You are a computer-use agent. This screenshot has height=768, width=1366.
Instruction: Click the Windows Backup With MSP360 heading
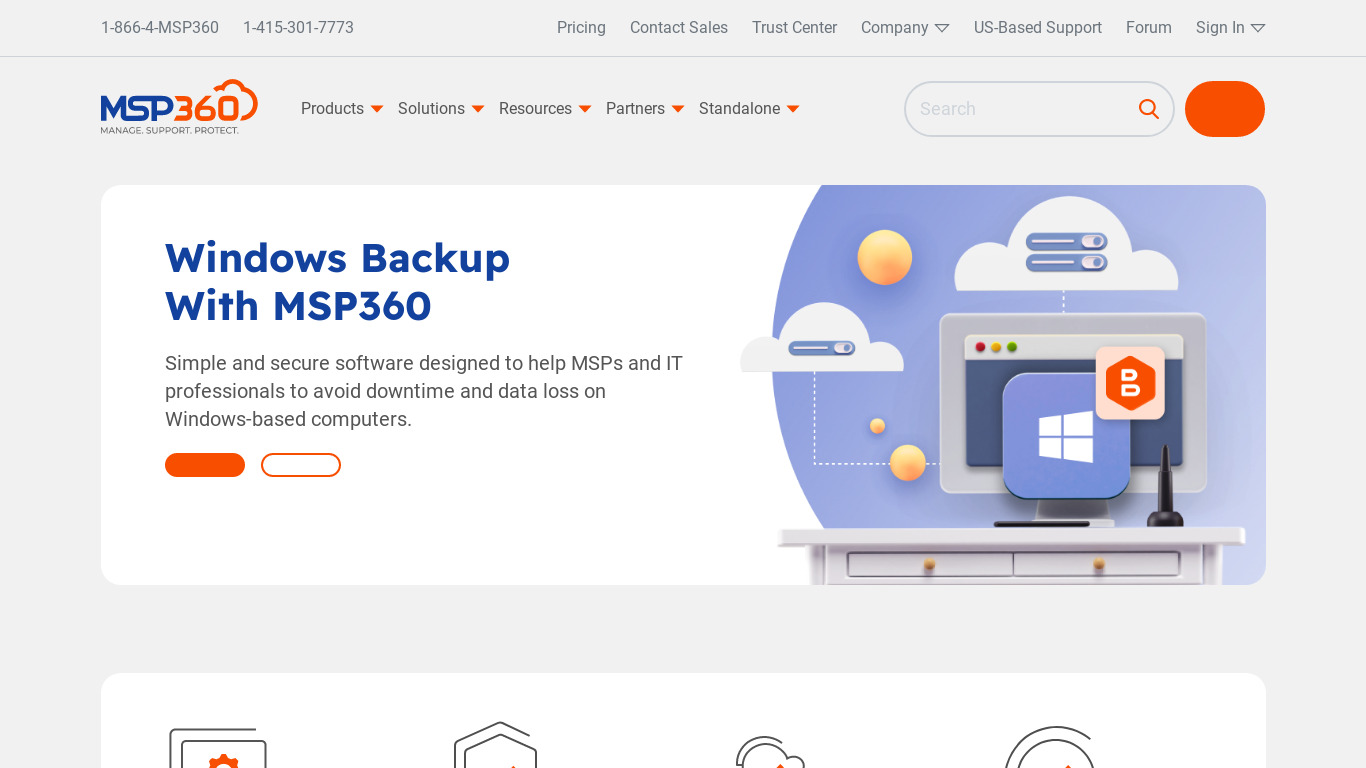coord(338,282)
